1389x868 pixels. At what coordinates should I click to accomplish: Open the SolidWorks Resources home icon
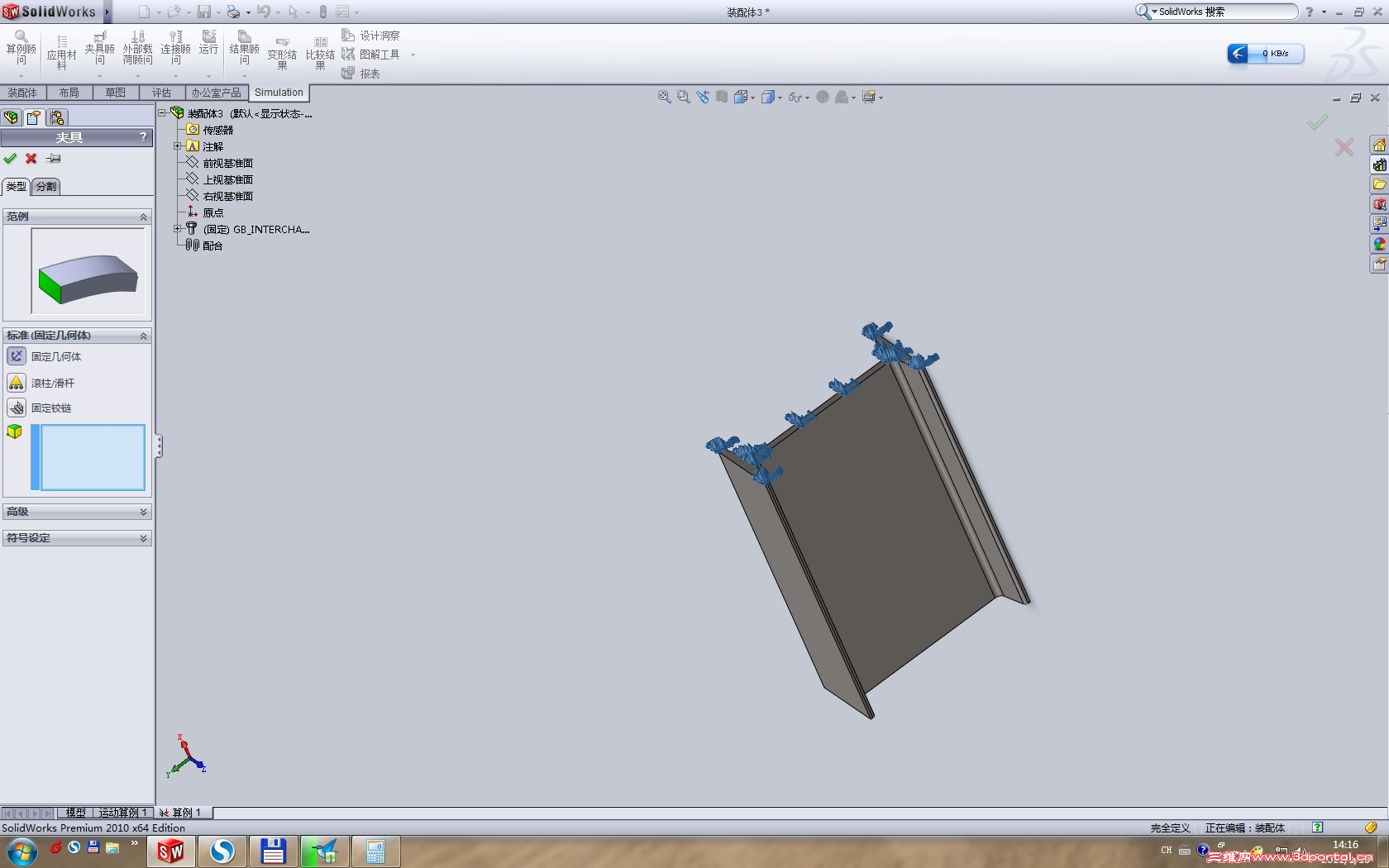pyautogui.click(x=1379, y=145)
